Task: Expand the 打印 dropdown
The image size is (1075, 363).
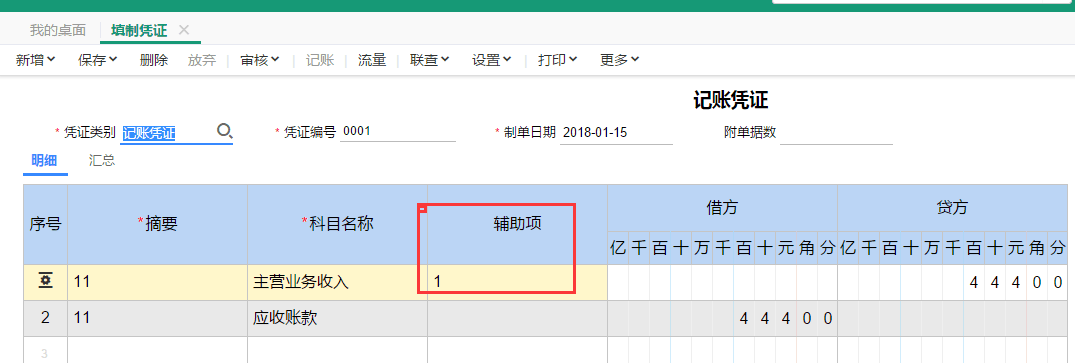Action: pos(557,60)
